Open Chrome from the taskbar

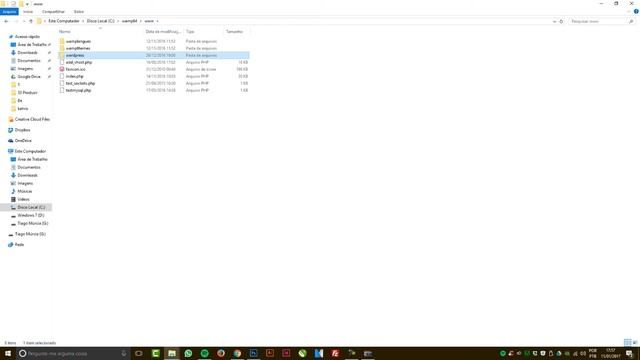point(237,353)
